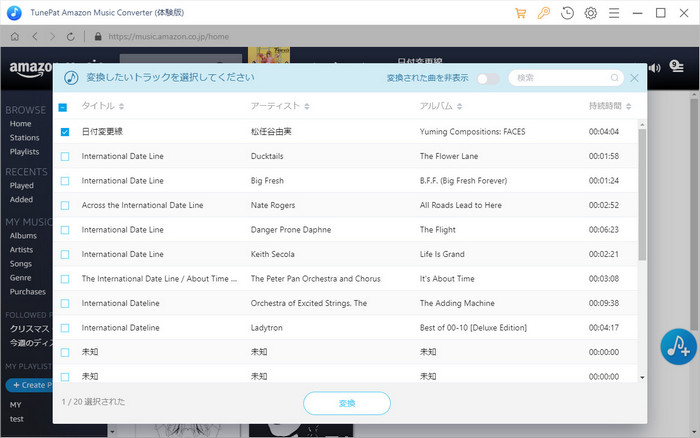Open the hamburger menu icon
700x438 pixels.
(x=614, y=13)
